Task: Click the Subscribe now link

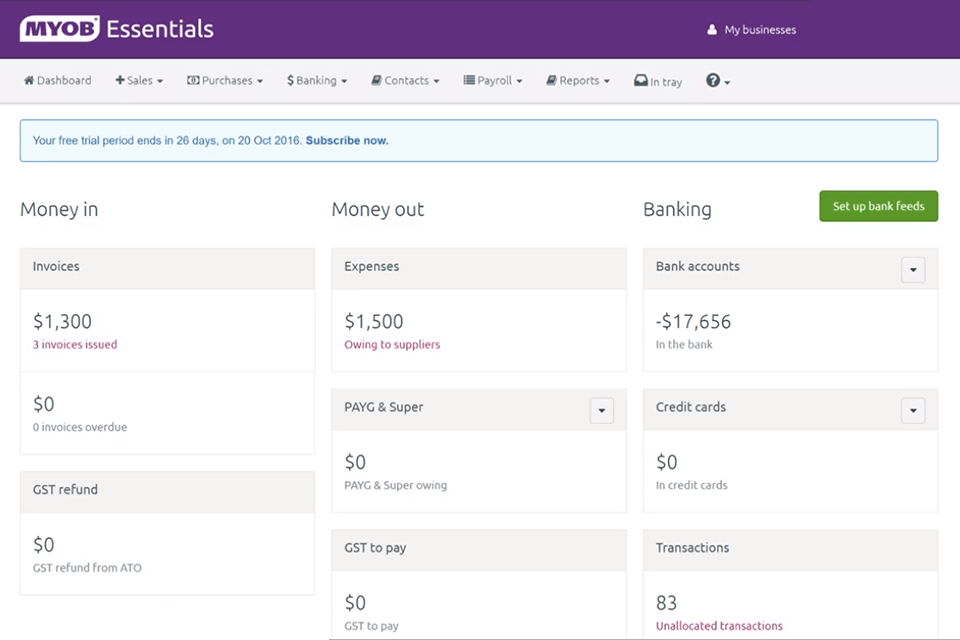Action: [347, 141]
